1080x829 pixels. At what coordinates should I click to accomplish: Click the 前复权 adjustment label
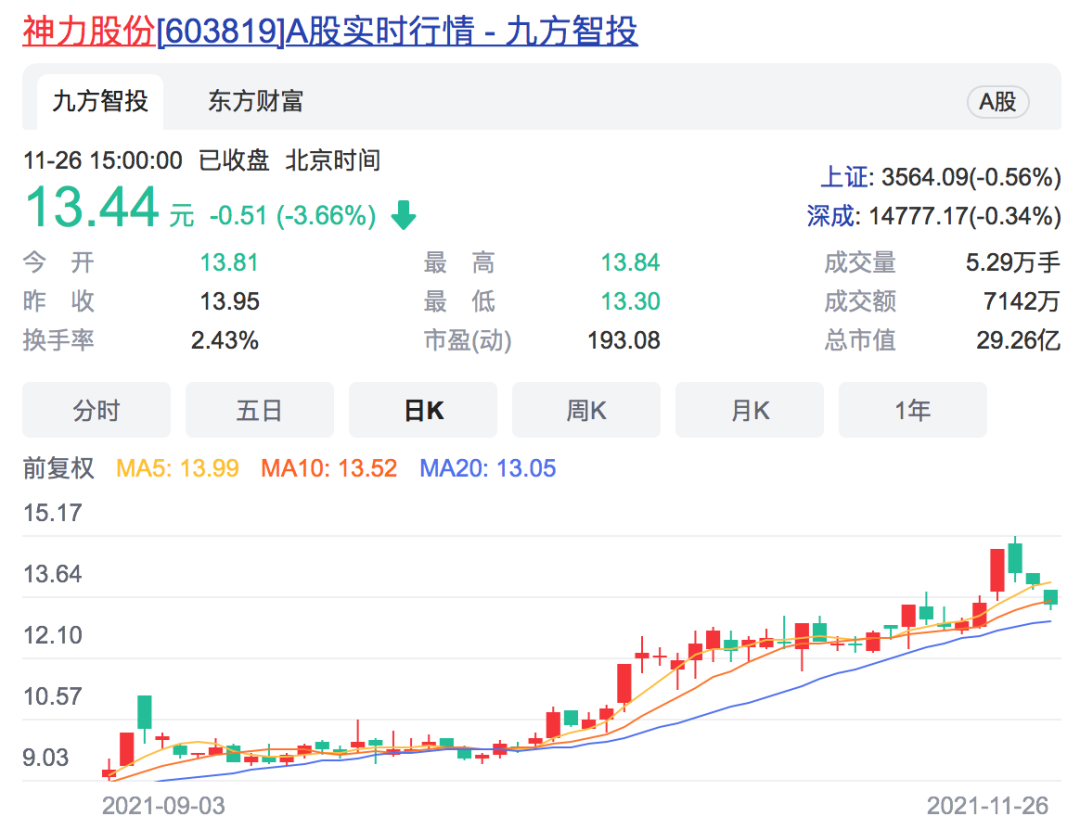59,468
